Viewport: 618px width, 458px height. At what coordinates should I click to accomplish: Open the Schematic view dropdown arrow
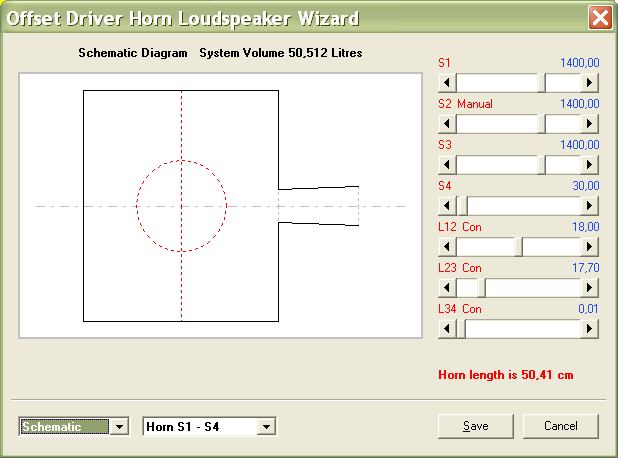pos(119,426)
